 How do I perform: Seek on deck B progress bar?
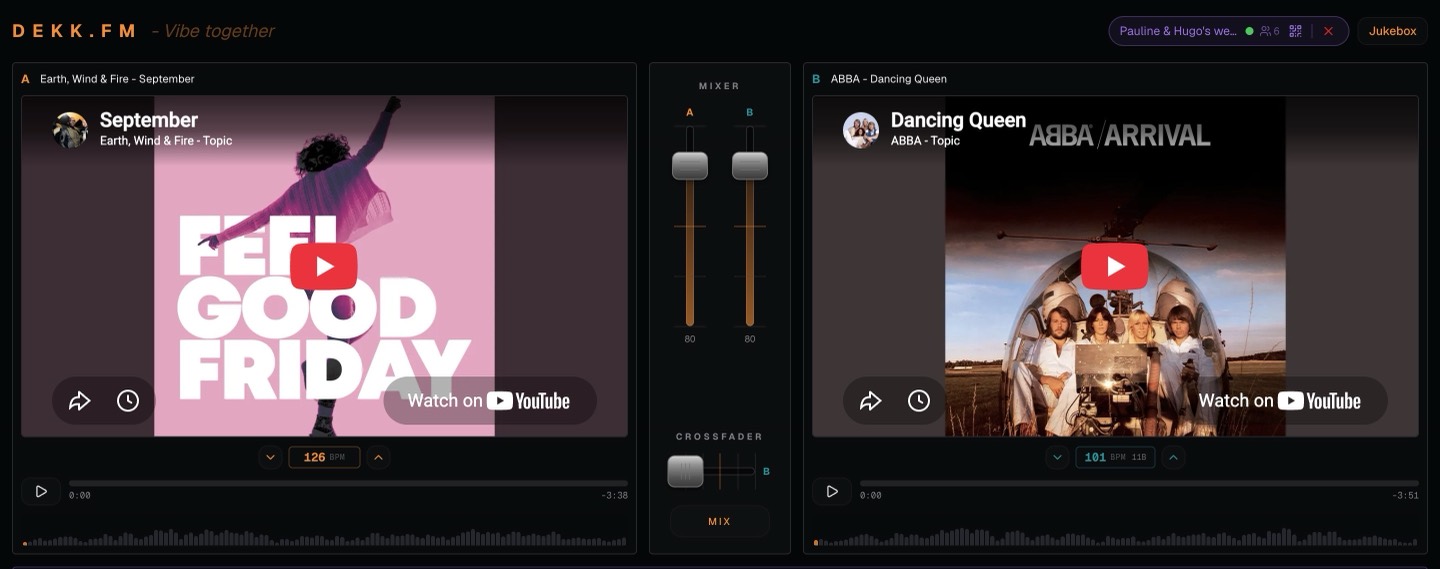(x=1139, y=483)
